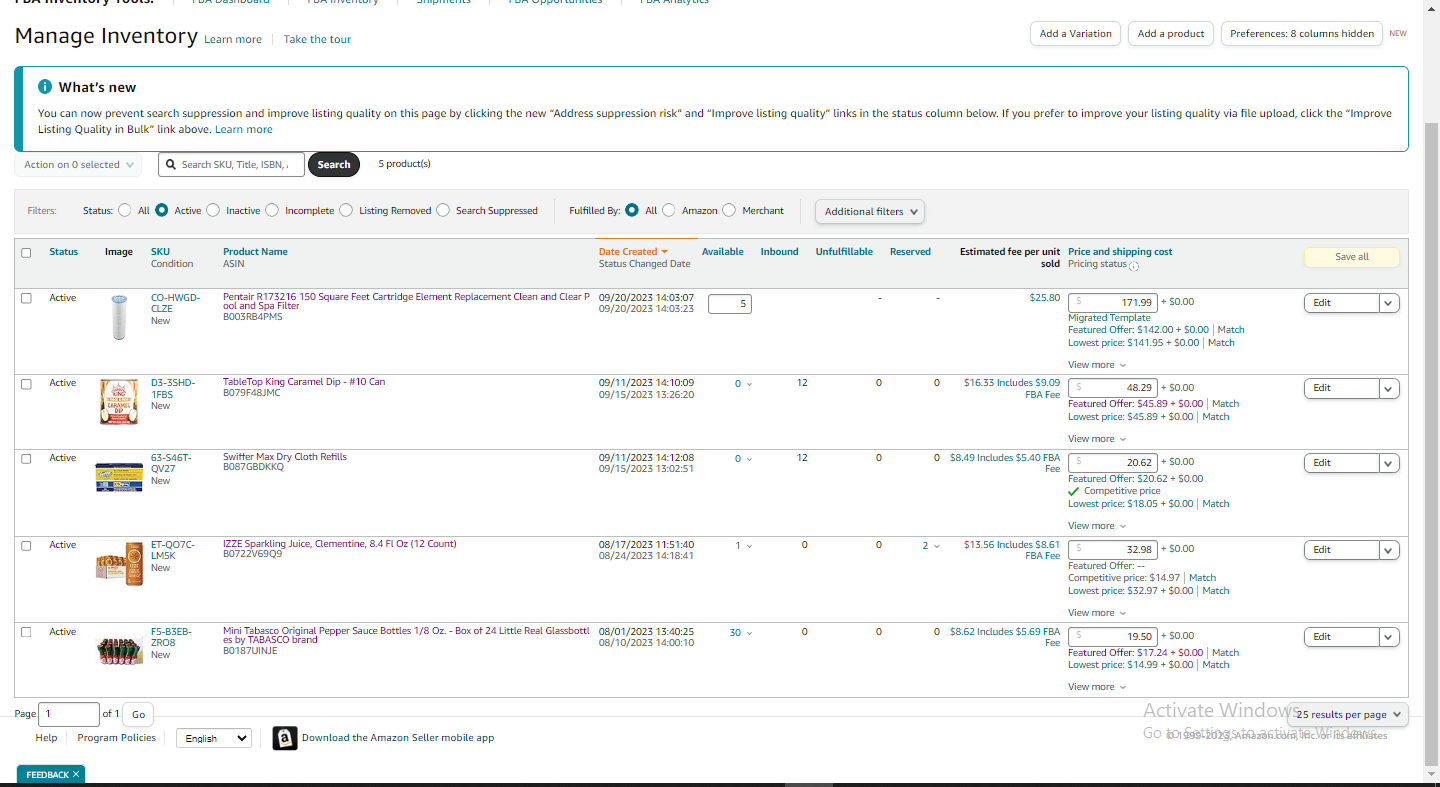Tick the IZZE Sparkling Juice row checkbox
The height and width of the screenshot is (787, 1440).
coord(26,545)
